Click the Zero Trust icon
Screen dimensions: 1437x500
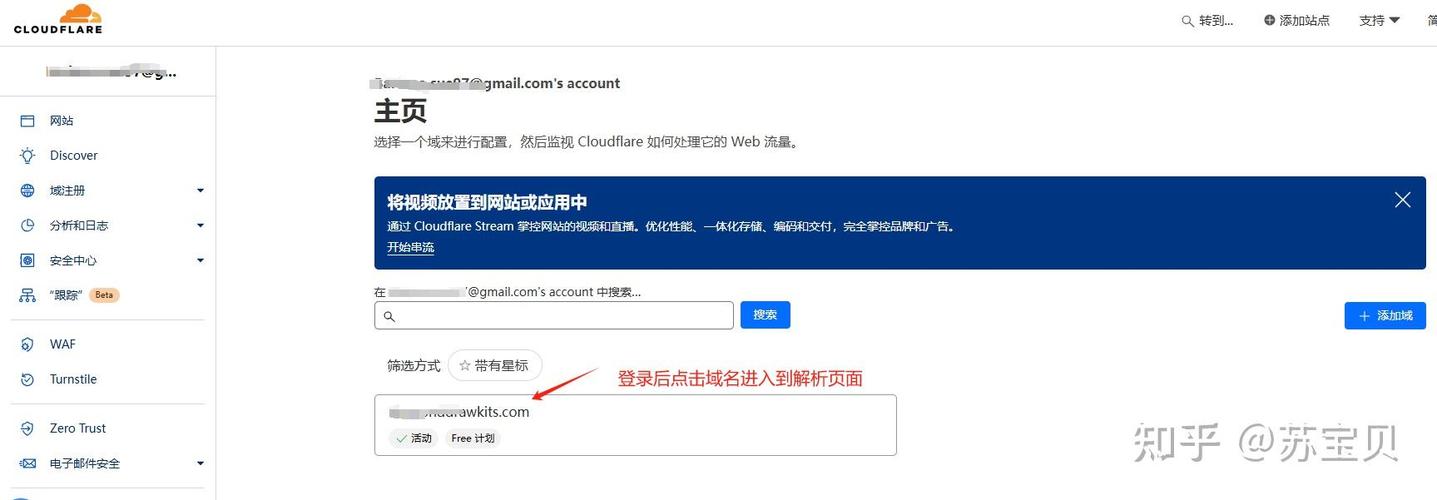[28, 429]
